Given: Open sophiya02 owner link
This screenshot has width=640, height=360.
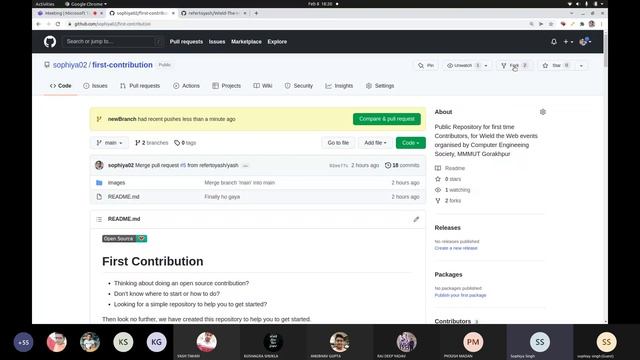Looking at the screenshot, I should click(x=70, y=65).
